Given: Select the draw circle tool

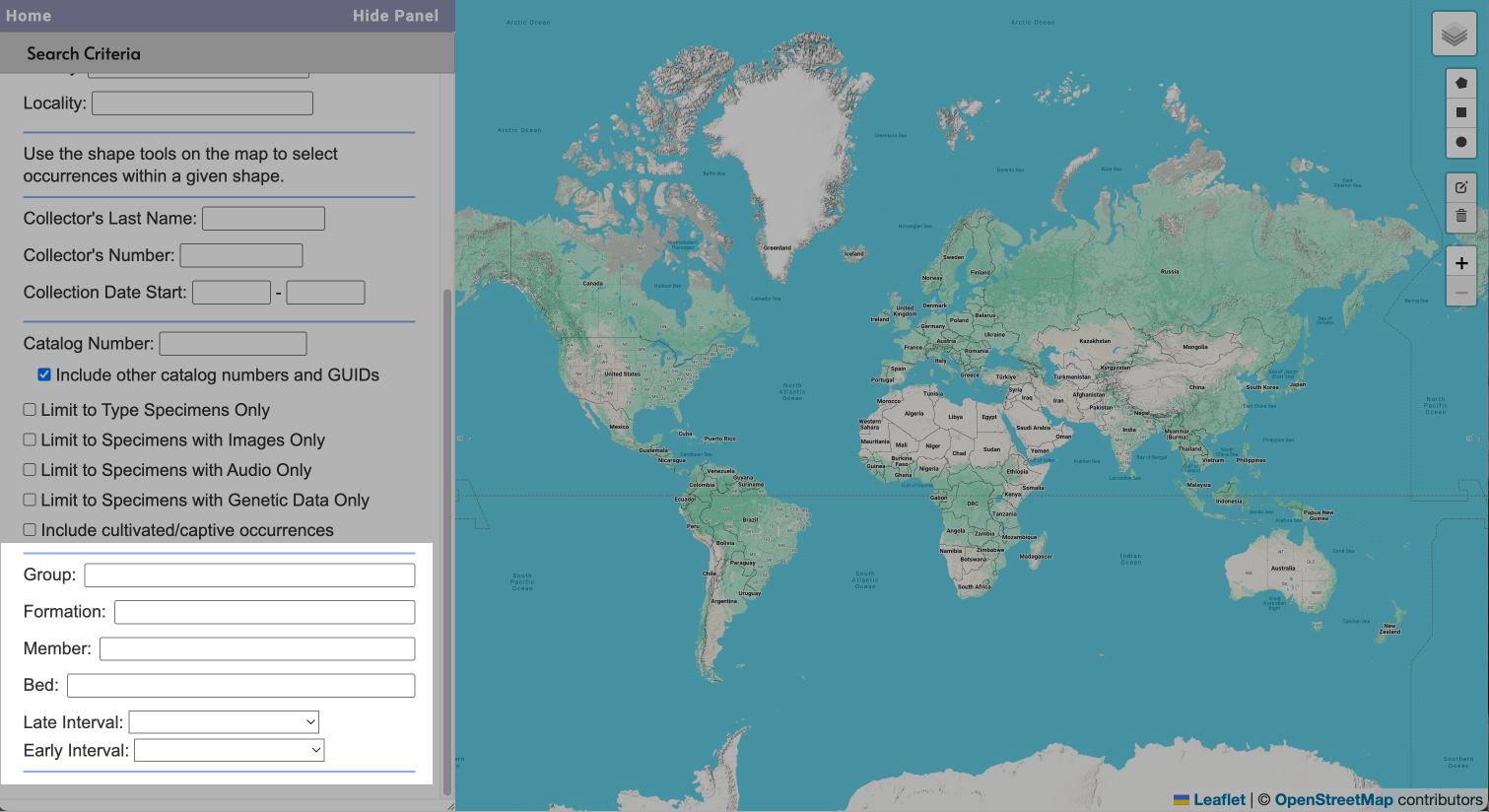Looking at the screenshot, I should (1460, 142).
